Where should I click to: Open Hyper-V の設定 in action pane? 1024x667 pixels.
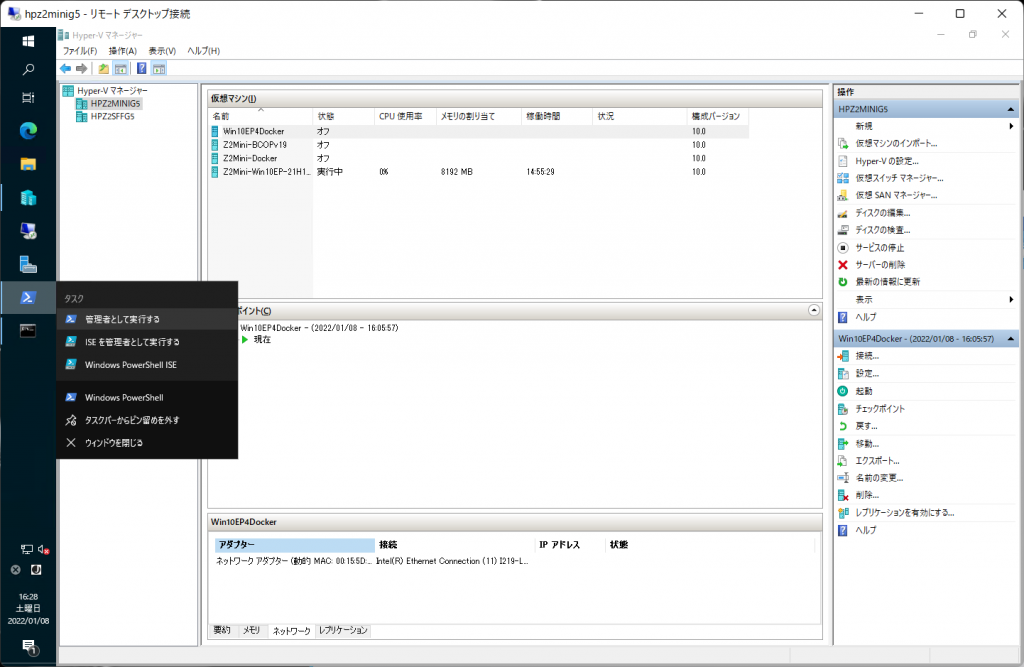887,161
